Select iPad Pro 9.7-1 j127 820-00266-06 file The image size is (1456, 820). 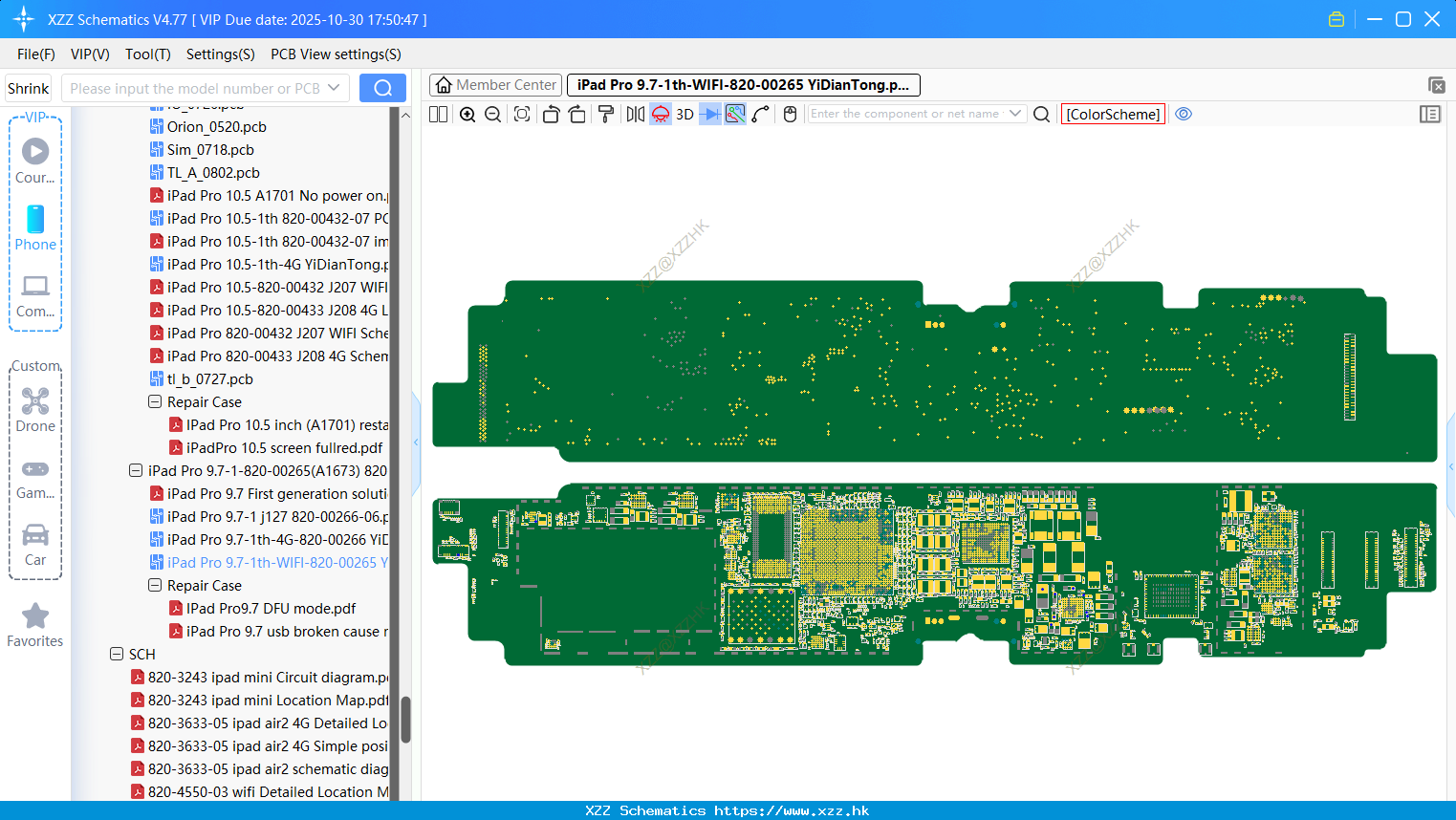[x=270, y=517]
